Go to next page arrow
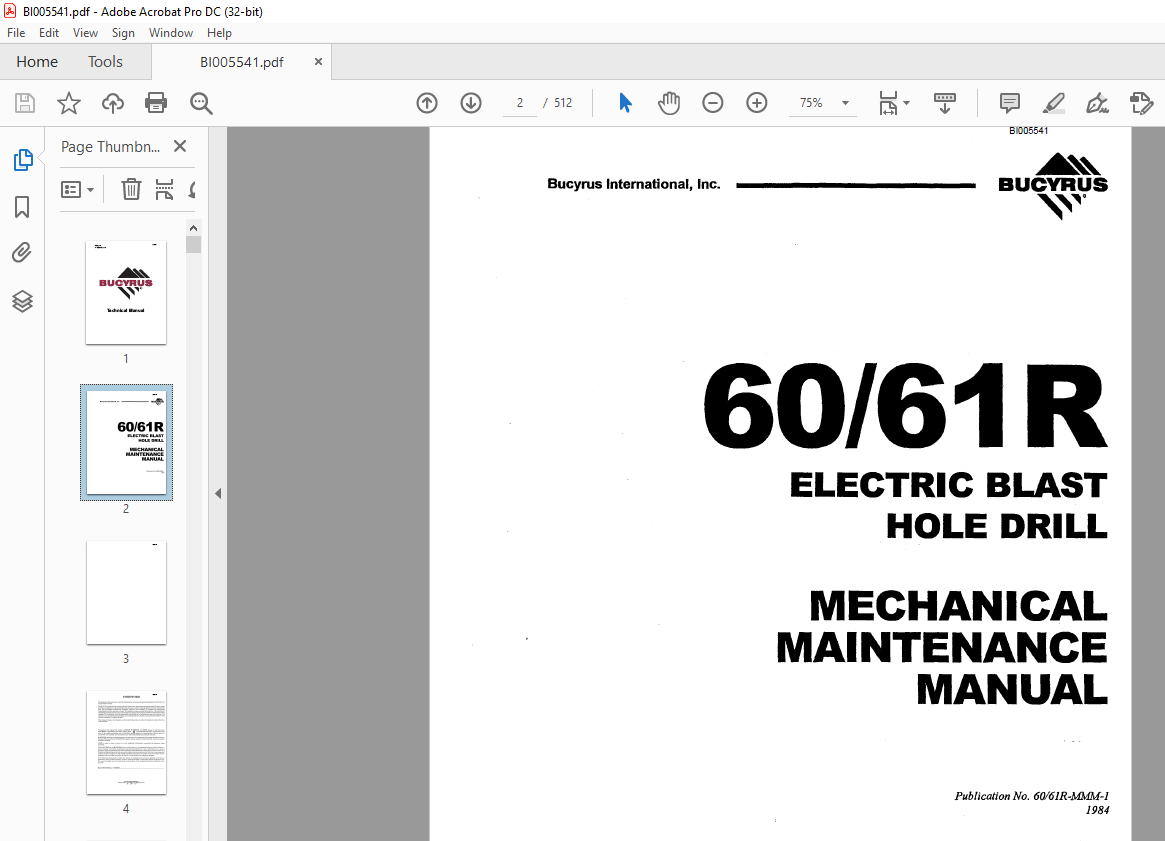This screenshot has height=841, width=1165. (471, 103)
